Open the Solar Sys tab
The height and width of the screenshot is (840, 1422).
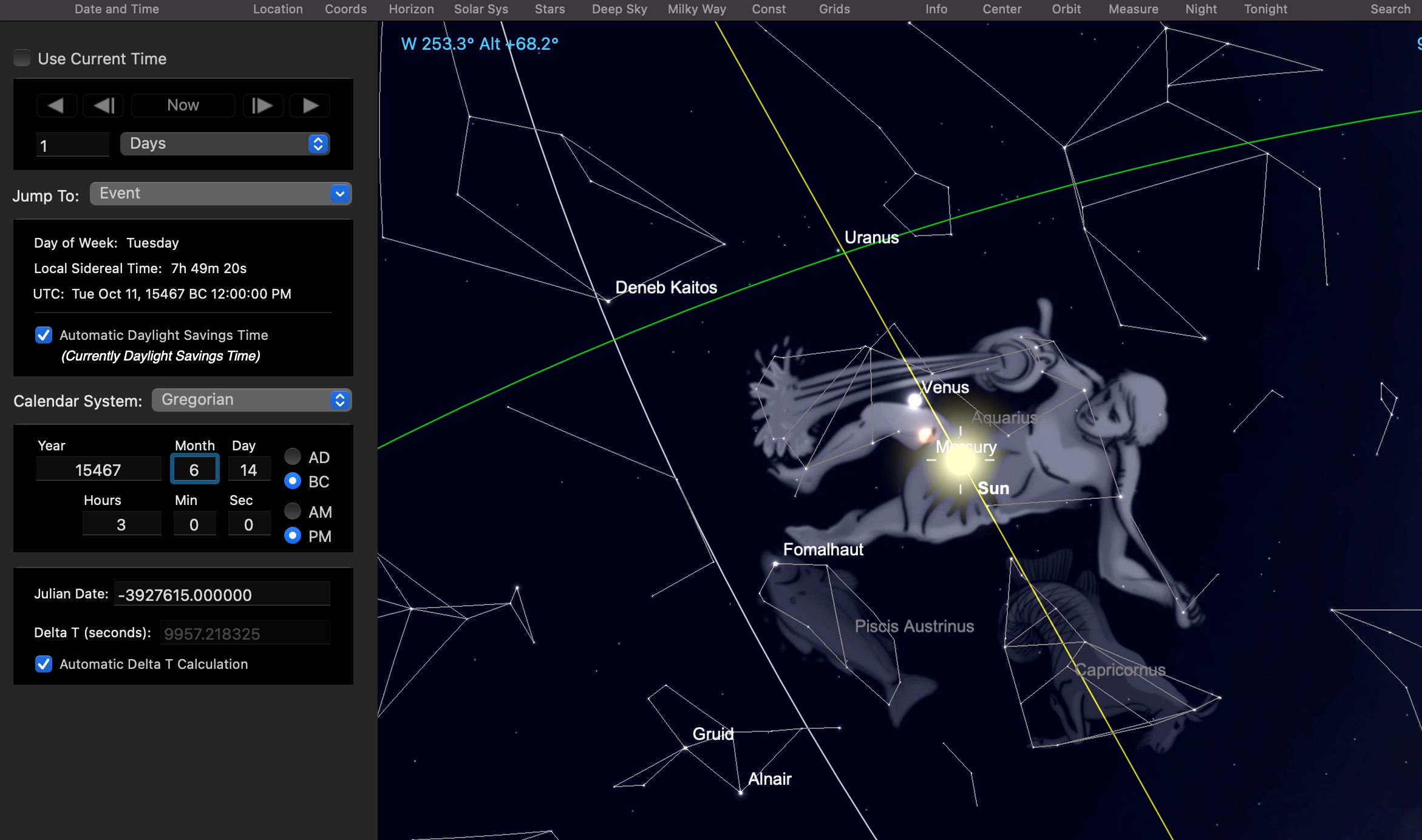tap(481, 9)
